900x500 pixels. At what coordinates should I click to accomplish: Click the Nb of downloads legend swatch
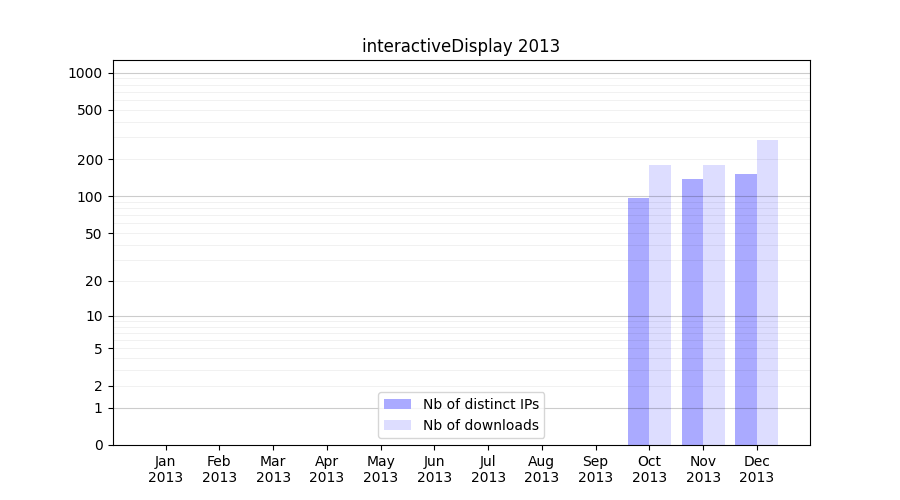click(x=398, y=425)
